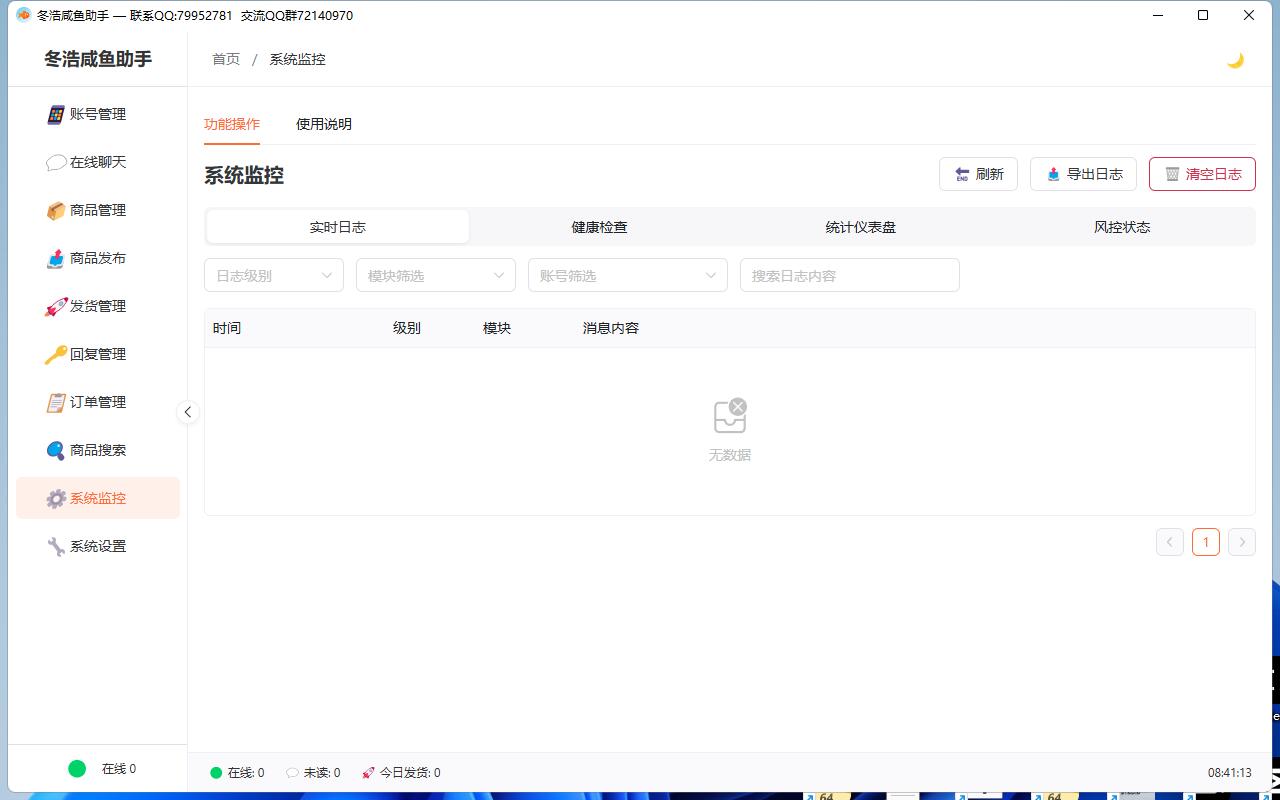Screen dimensions: 1280x800
Task: Open 系统设置 wrench item
Action: [98, 546]
